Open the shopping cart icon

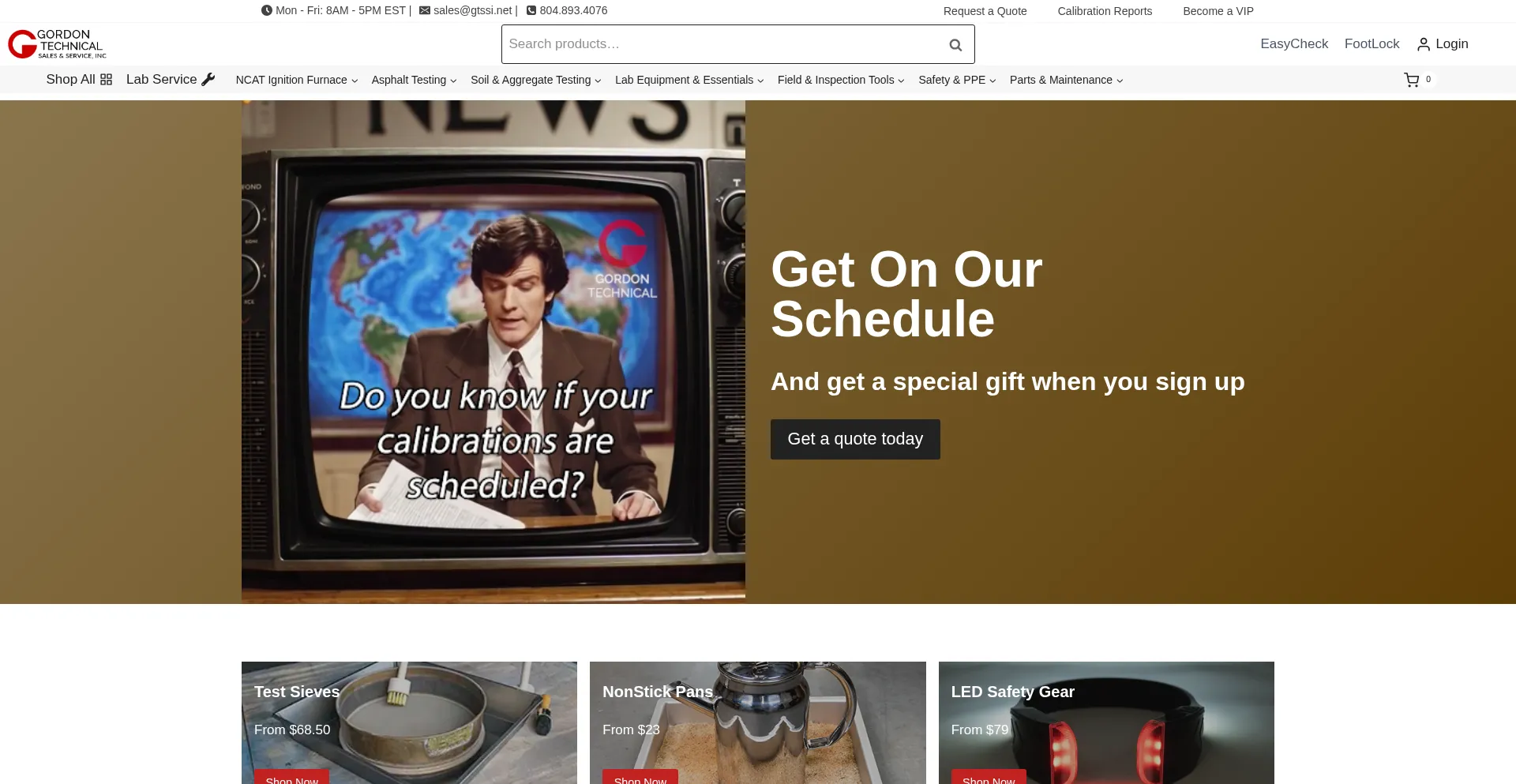click(x=1411, y=80)
